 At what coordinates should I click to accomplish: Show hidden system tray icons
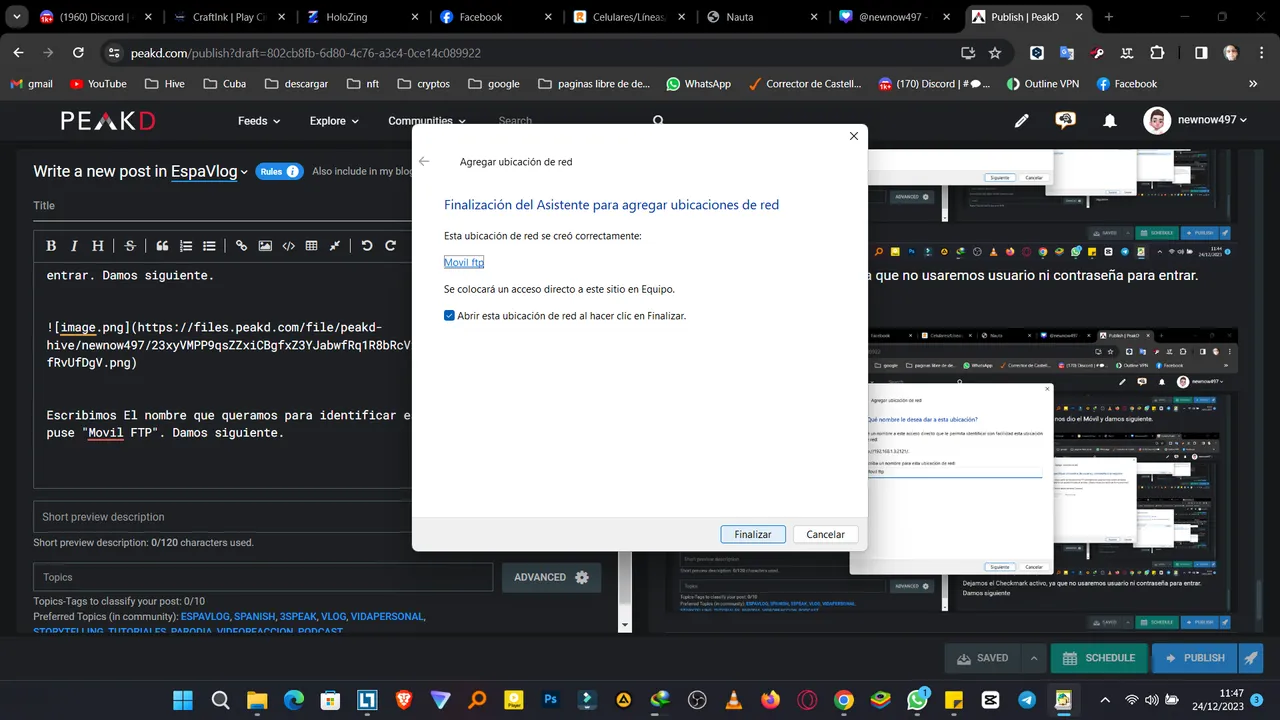point(1105,700)
